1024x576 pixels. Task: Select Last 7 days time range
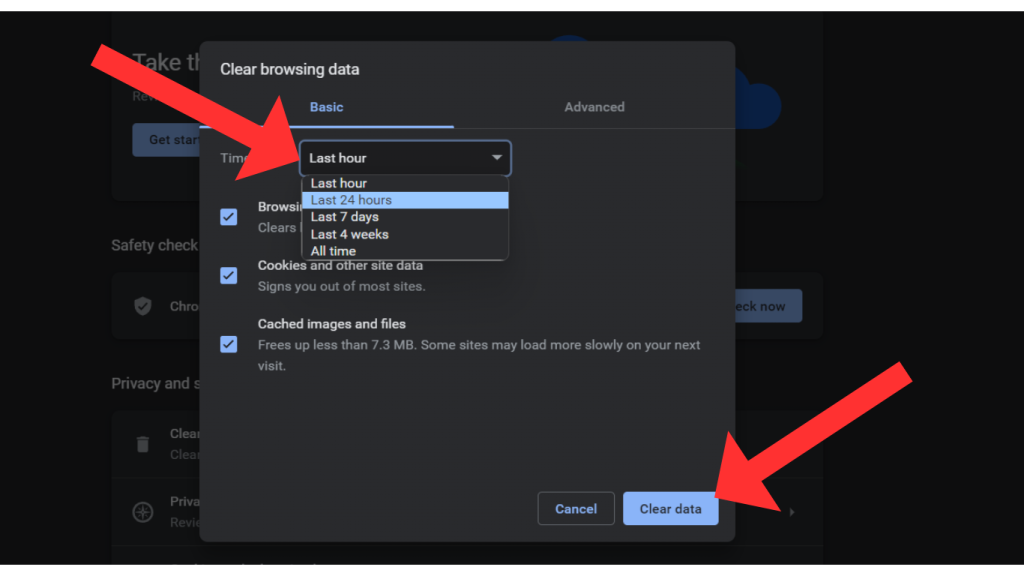click(x=345, y=217)
